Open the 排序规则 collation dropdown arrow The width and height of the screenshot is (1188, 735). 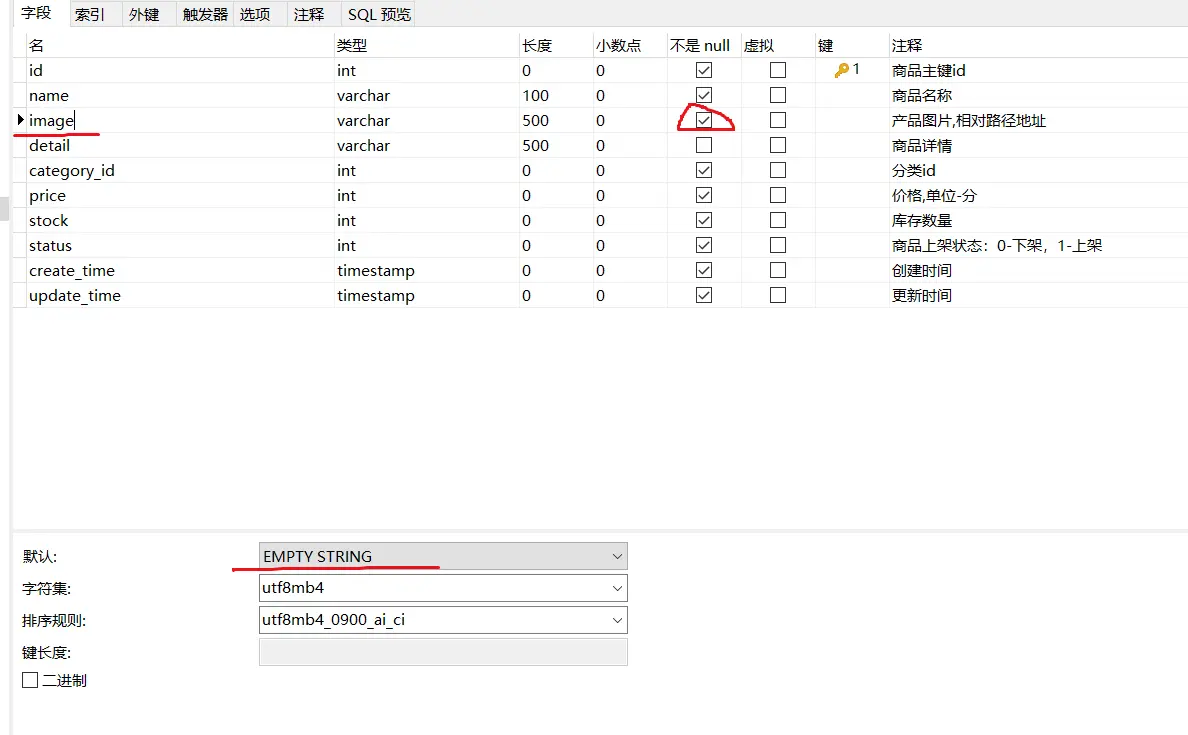point(617,620)
